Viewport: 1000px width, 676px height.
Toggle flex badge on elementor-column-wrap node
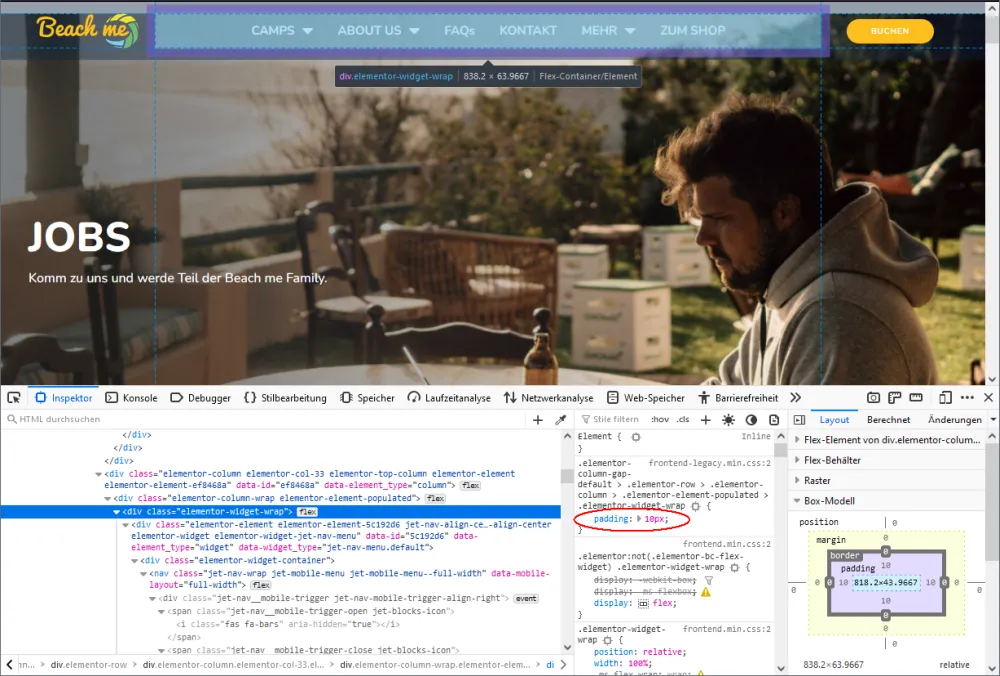coord(436,498)
